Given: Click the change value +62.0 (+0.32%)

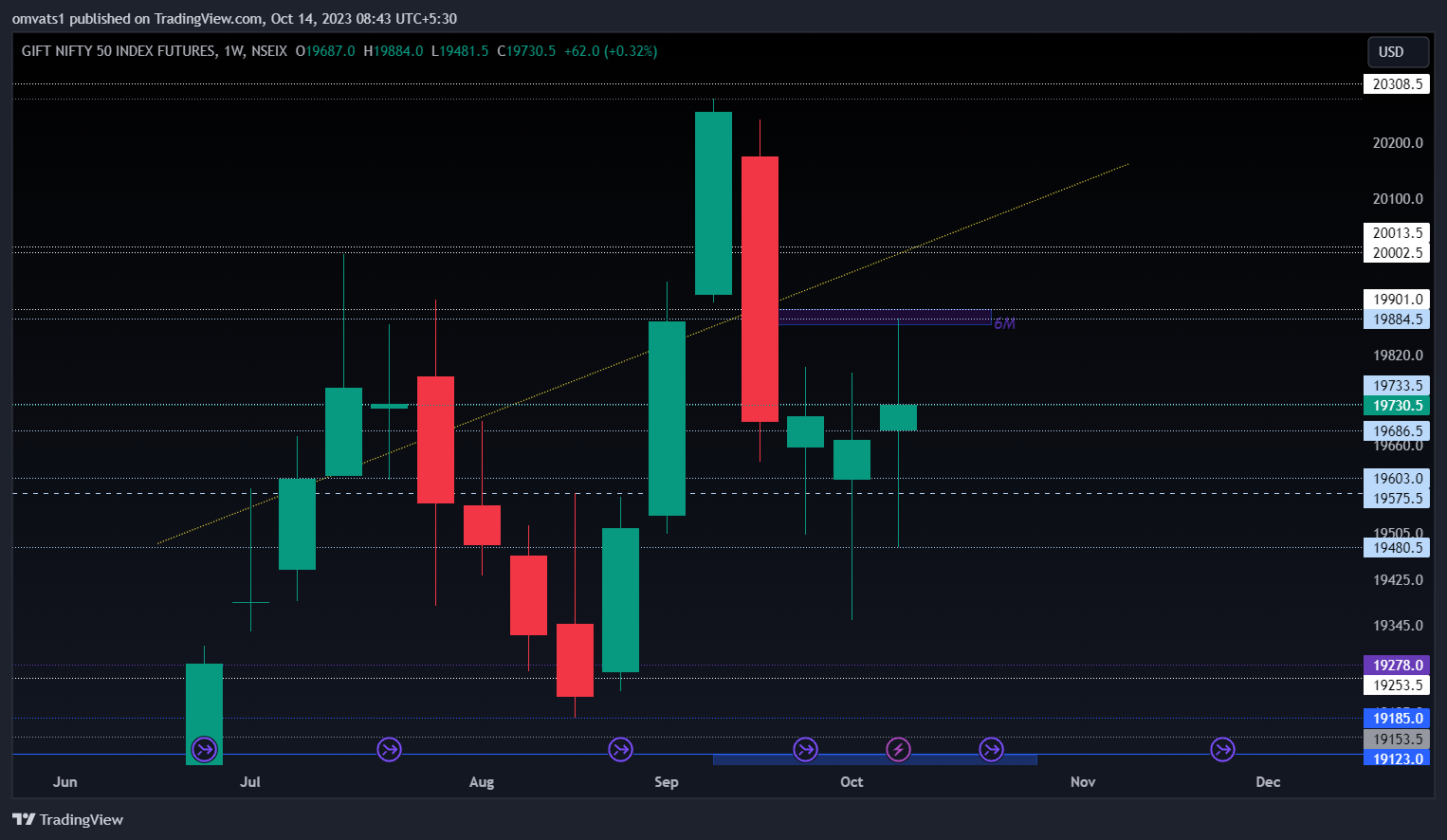Looking at the screenshot, I should (x=611, y=51).
